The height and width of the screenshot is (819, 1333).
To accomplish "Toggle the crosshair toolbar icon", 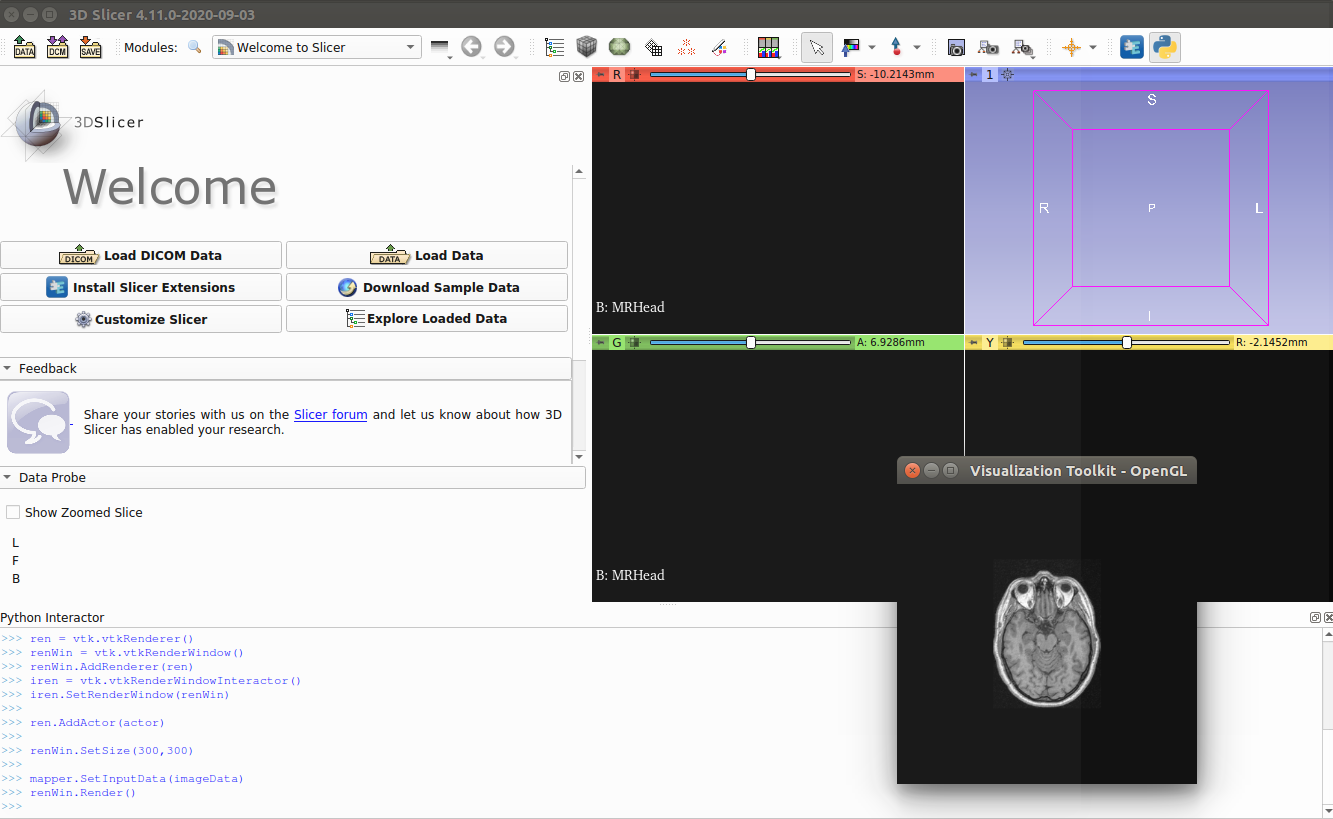I will [x=1072, y=47].
